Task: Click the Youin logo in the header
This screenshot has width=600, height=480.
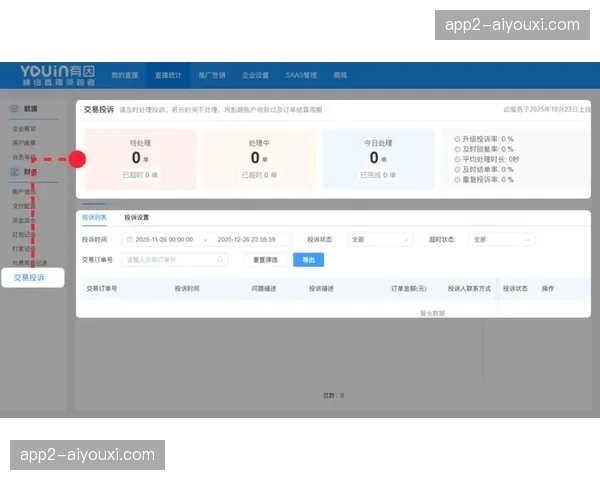Action: (58, 75)
